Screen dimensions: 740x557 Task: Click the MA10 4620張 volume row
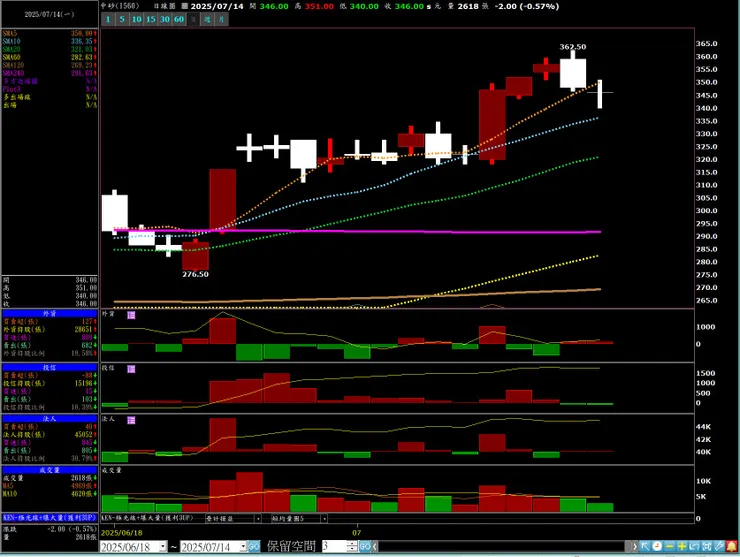[x=50, y=494]
